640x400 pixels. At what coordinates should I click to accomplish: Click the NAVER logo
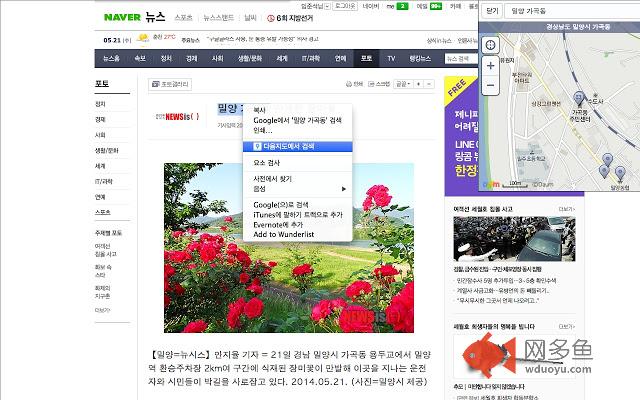click(122, 17)
